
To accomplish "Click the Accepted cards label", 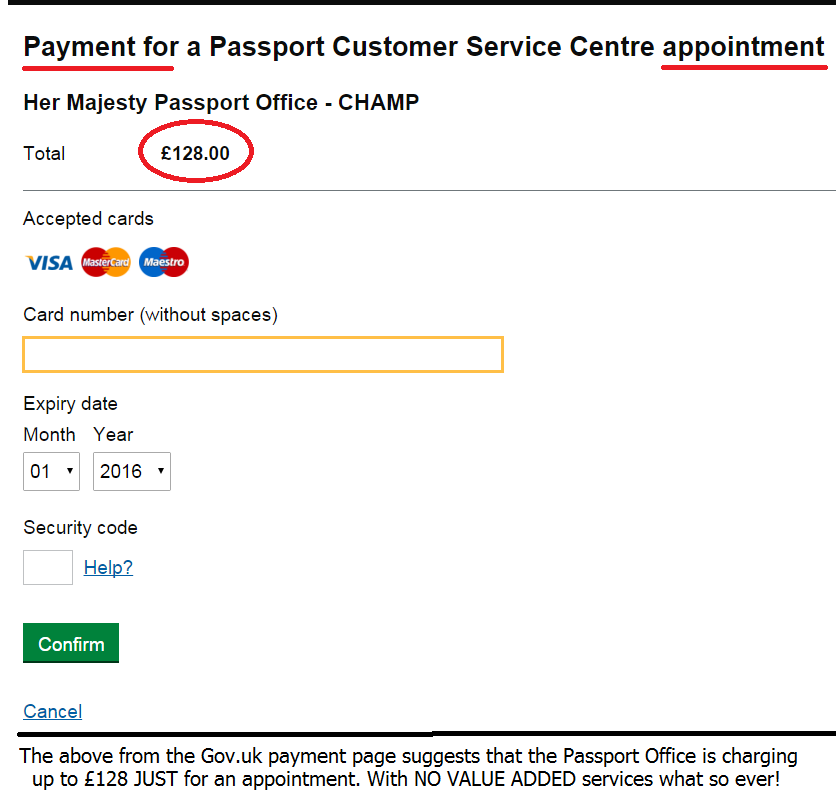I will point(88,219).
